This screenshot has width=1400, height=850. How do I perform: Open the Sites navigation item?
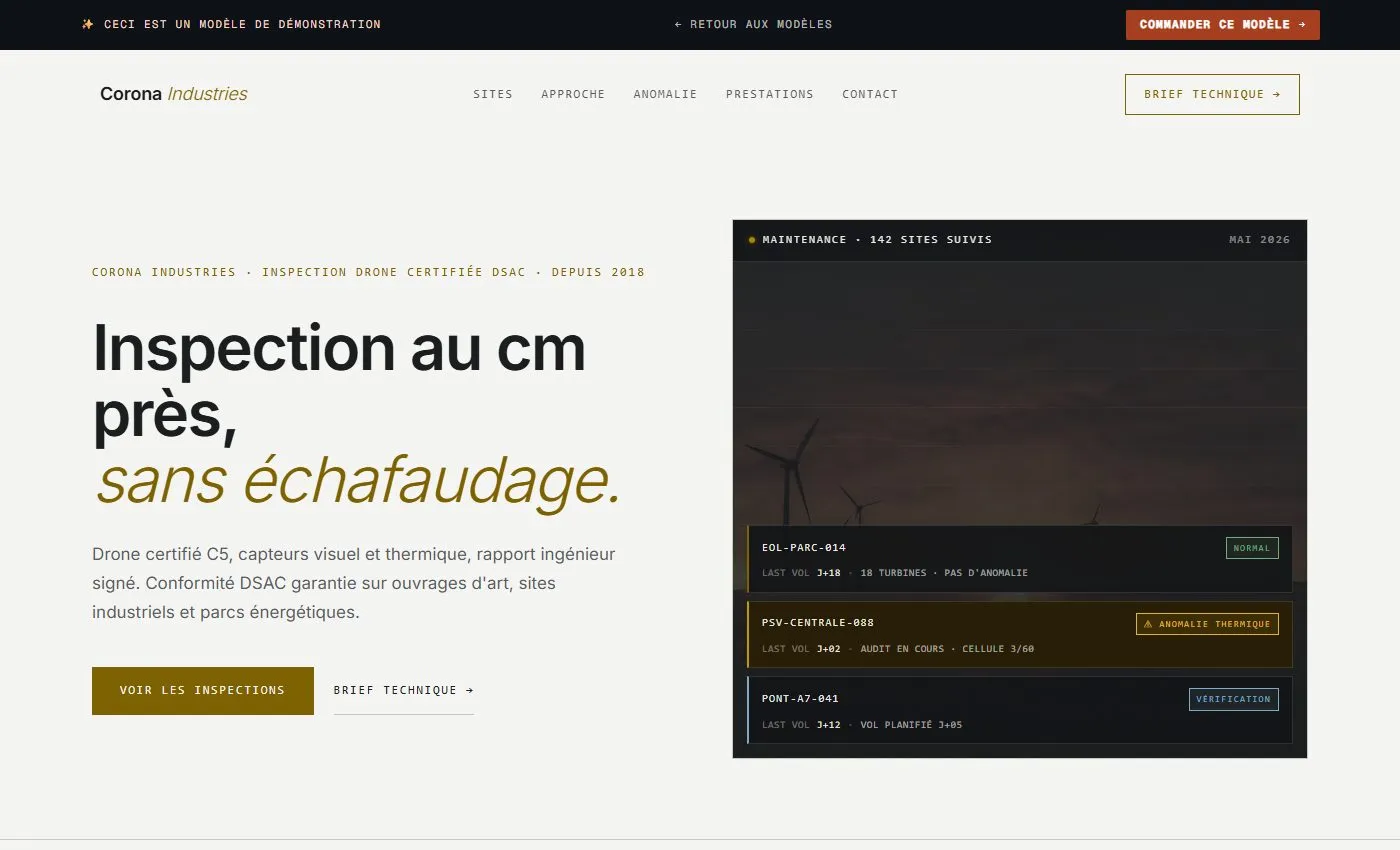pyautogui.click(x=493, y=94)
